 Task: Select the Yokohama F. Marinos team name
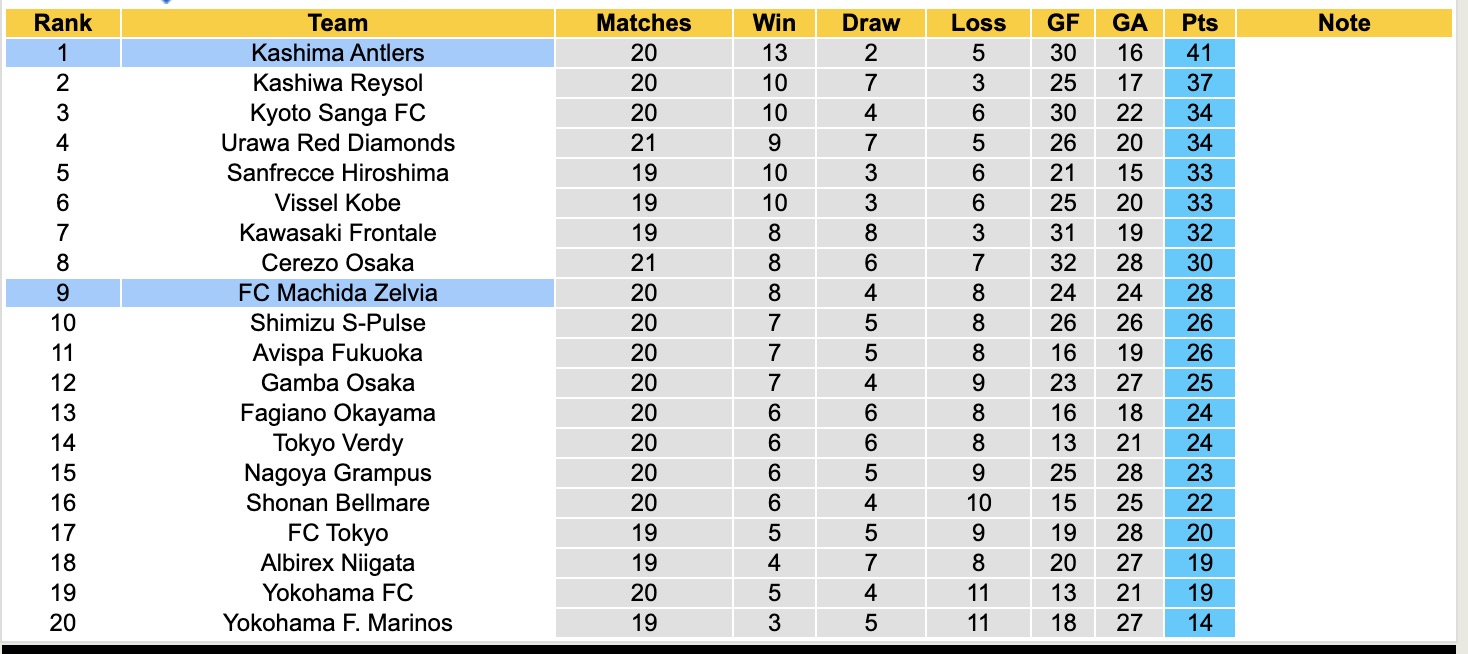(x=337, y=623)
